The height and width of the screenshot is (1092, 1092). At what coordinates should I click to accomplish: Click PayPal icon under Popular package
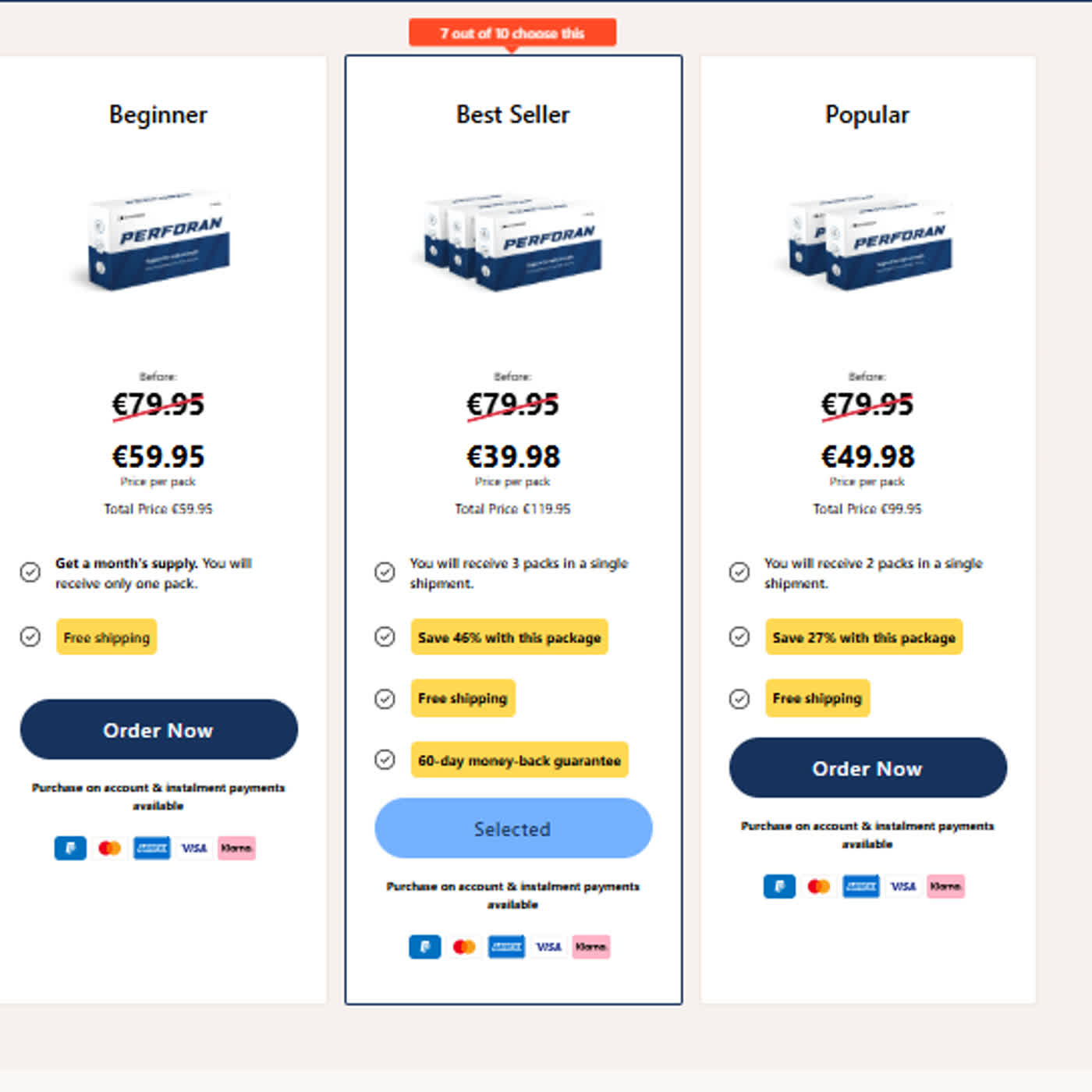[x=779, y=886]
